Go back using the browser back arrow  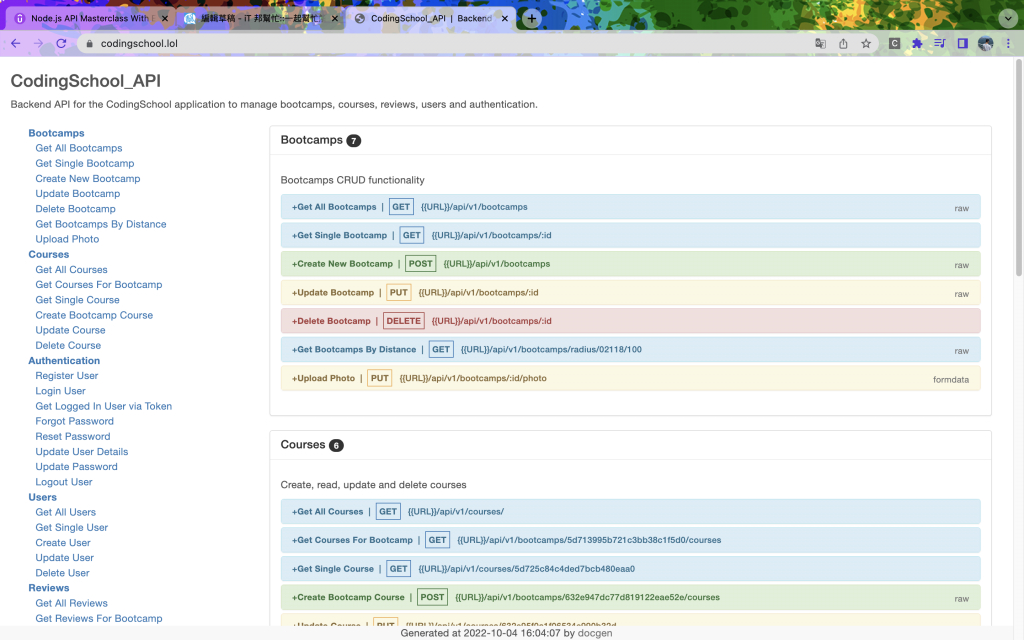click(16, 43)
